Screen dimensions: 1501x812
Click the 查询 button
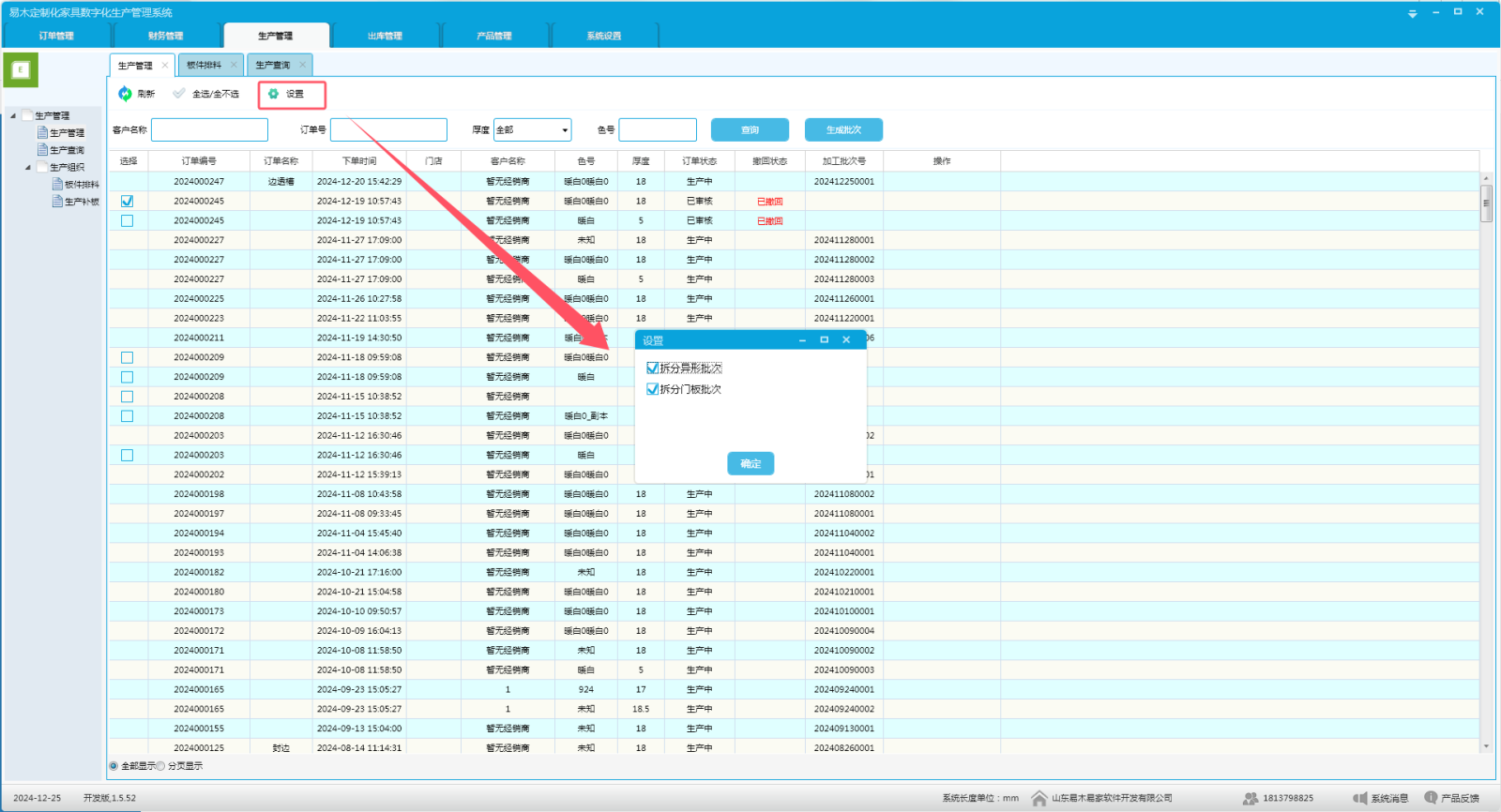[750, 129]
